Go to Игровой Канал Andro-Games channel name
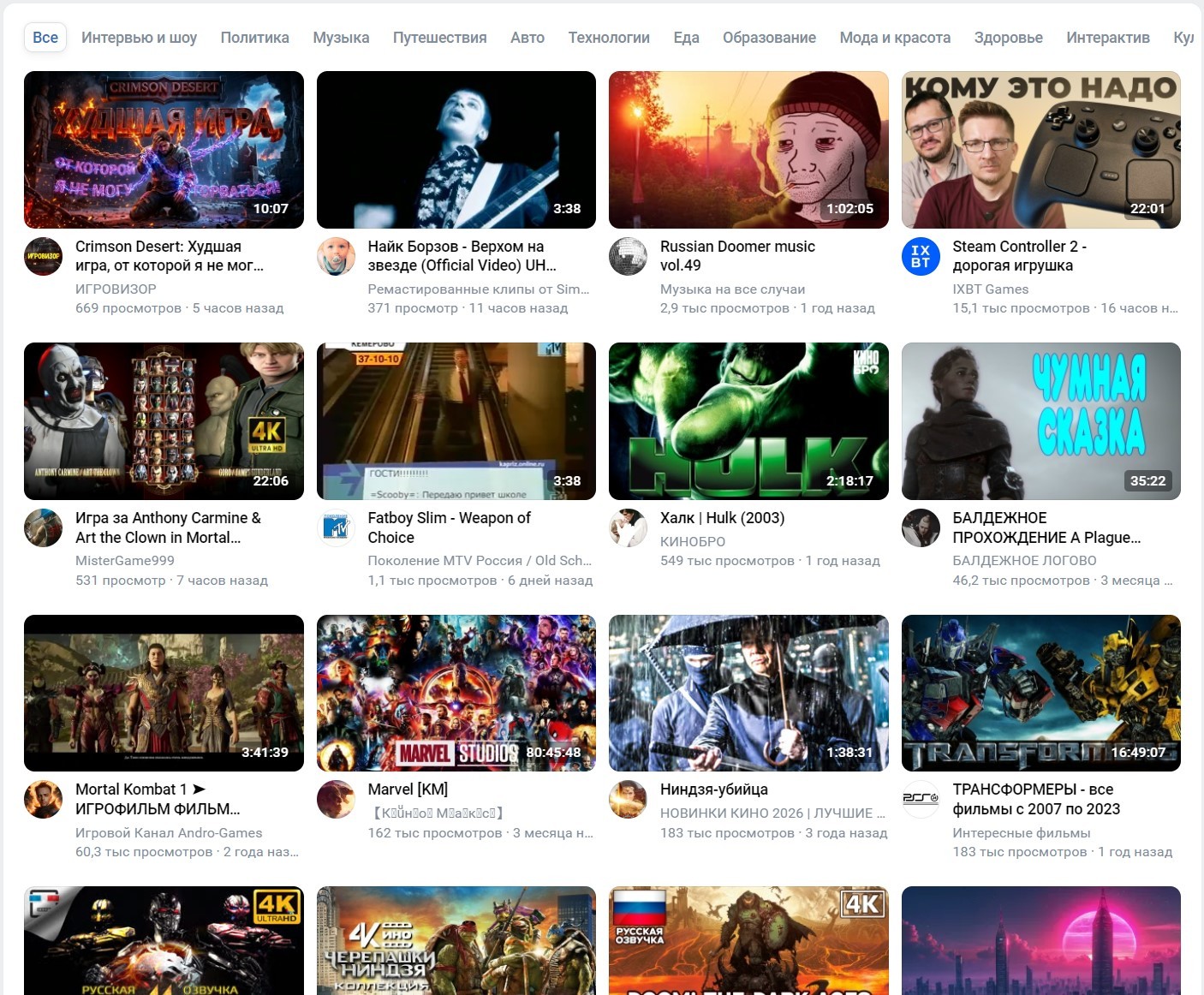Viewport: 1204px width, 995px height. pos(169,833)
